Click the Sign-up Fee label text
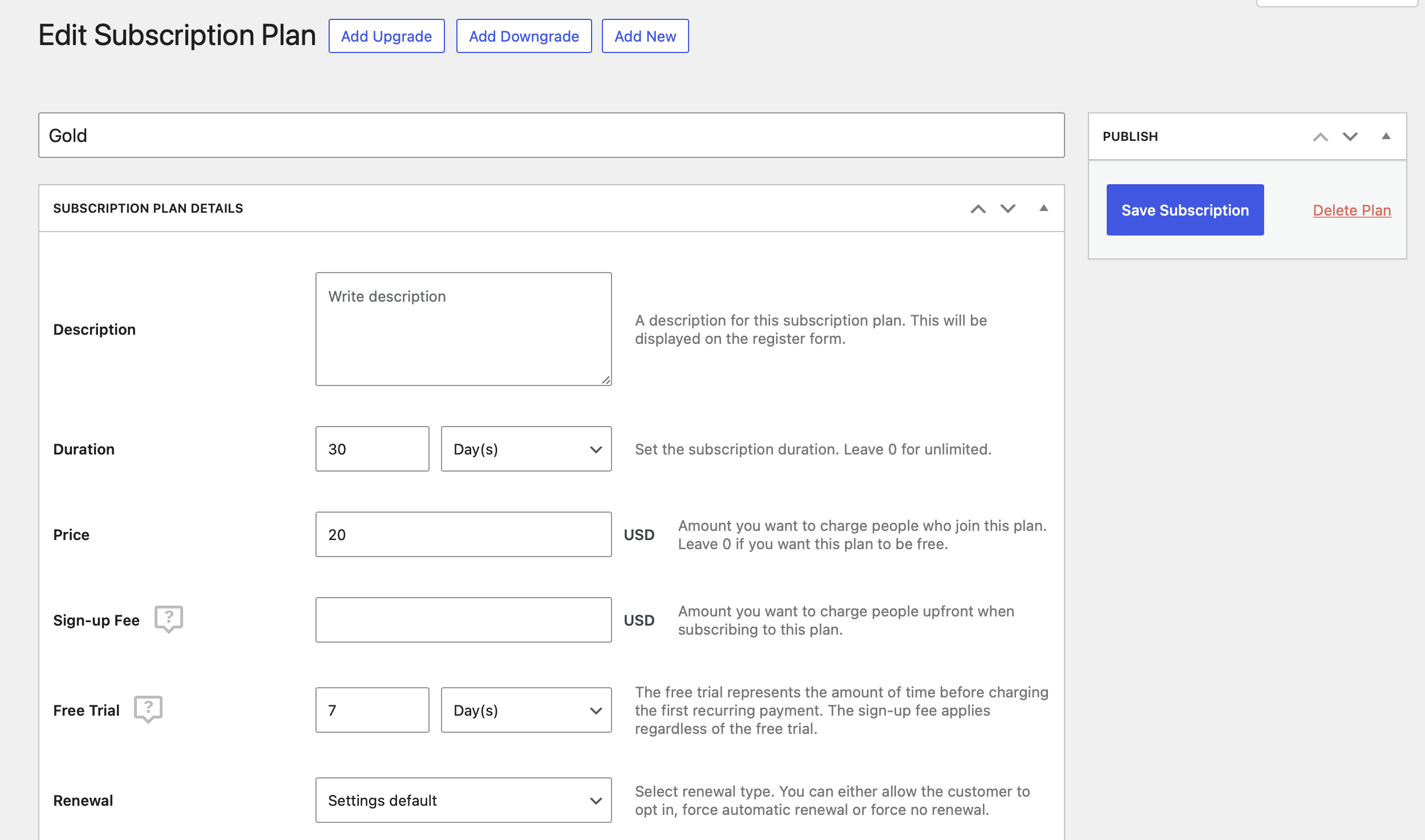Screen dimensions: 1425x840 [x=96, y=620]
